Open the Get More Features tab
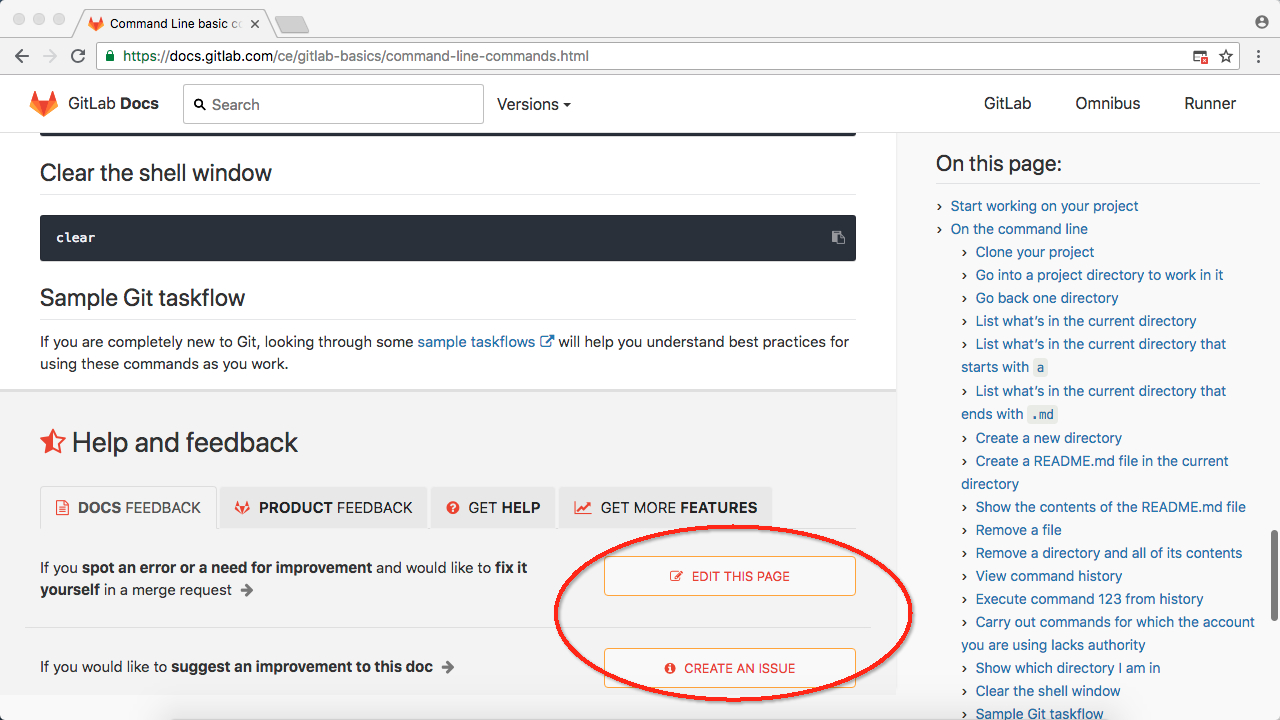 coord(665,507)
